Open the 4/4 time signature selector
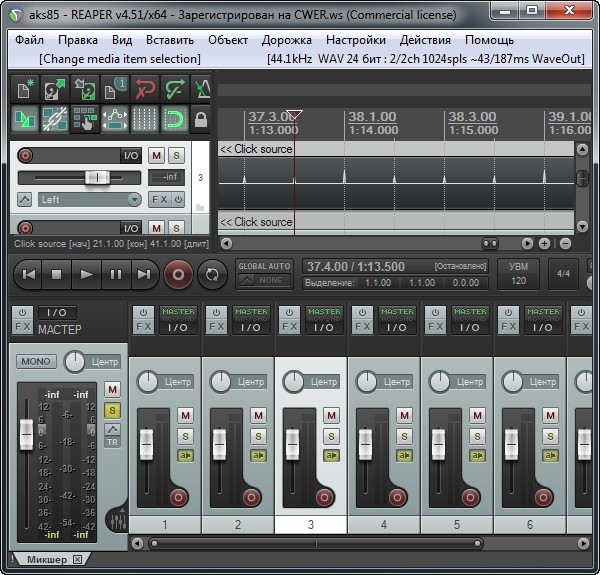This screenshot has height=575, width=600. pos(563,273)
